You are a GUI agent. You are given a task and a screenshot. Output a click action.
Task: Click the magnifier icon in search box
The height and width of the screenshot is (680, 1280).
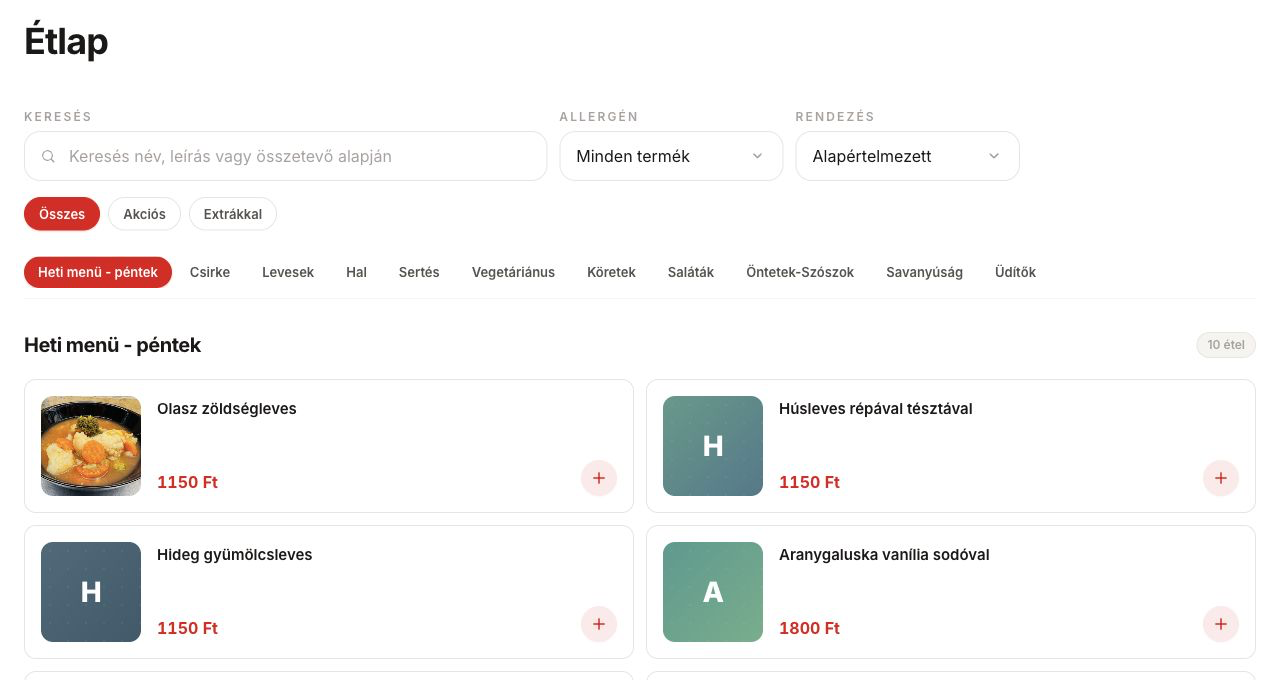[48, 156]
